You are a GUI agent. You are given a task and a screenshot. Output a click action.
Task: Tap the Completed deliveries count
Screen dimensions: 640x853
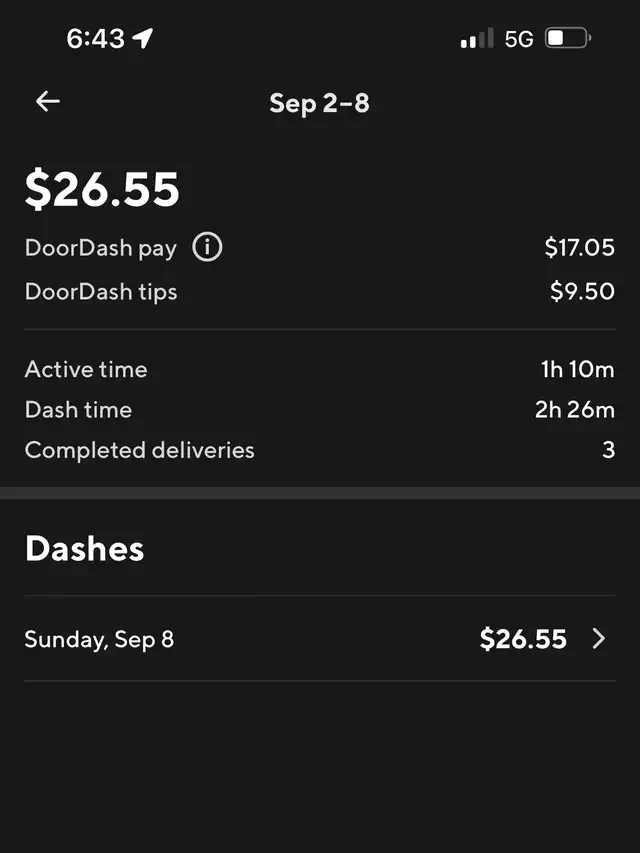pos(608,450)
